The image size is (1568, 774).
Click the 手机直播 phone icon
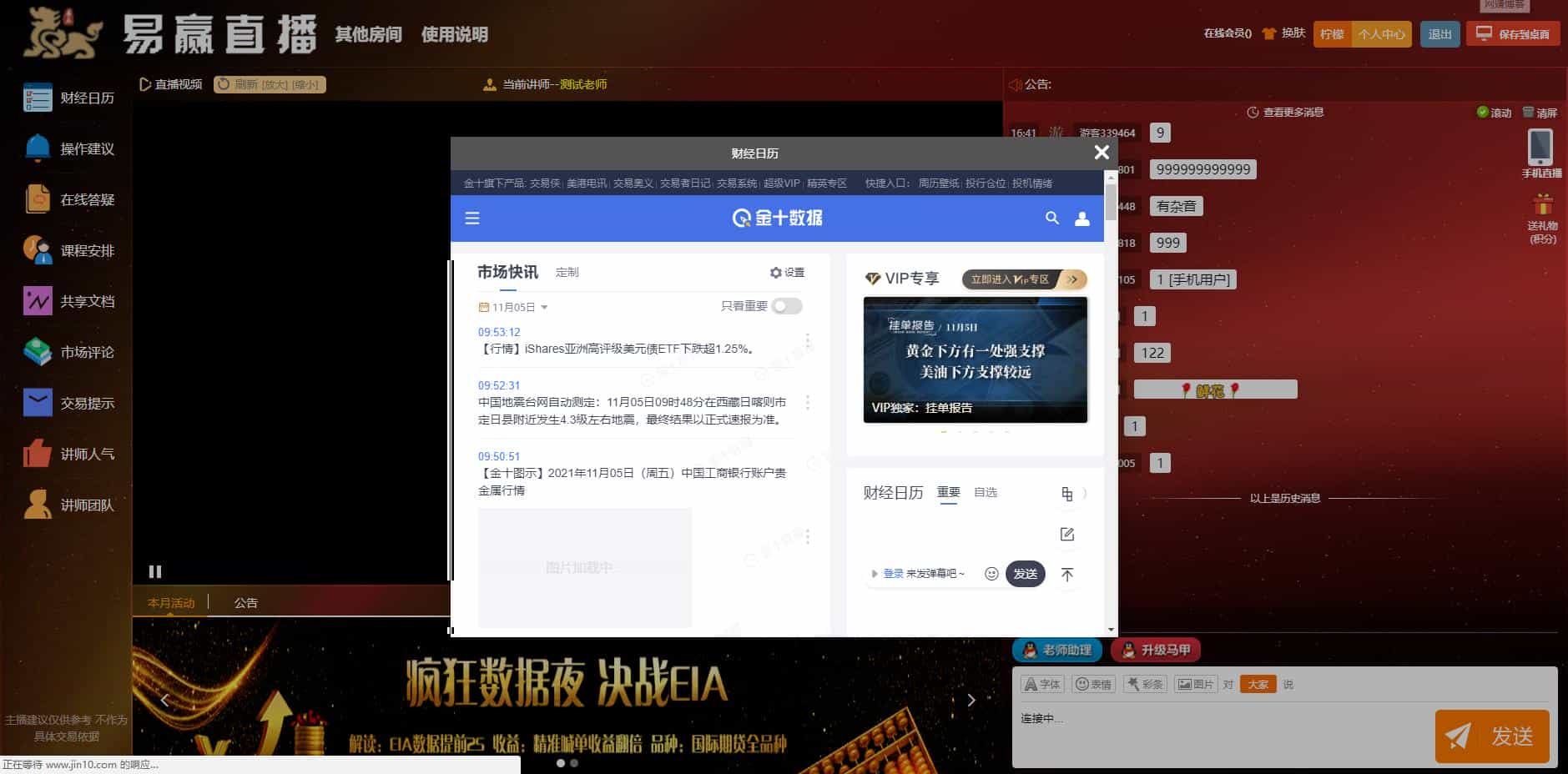click(1540, 148)
